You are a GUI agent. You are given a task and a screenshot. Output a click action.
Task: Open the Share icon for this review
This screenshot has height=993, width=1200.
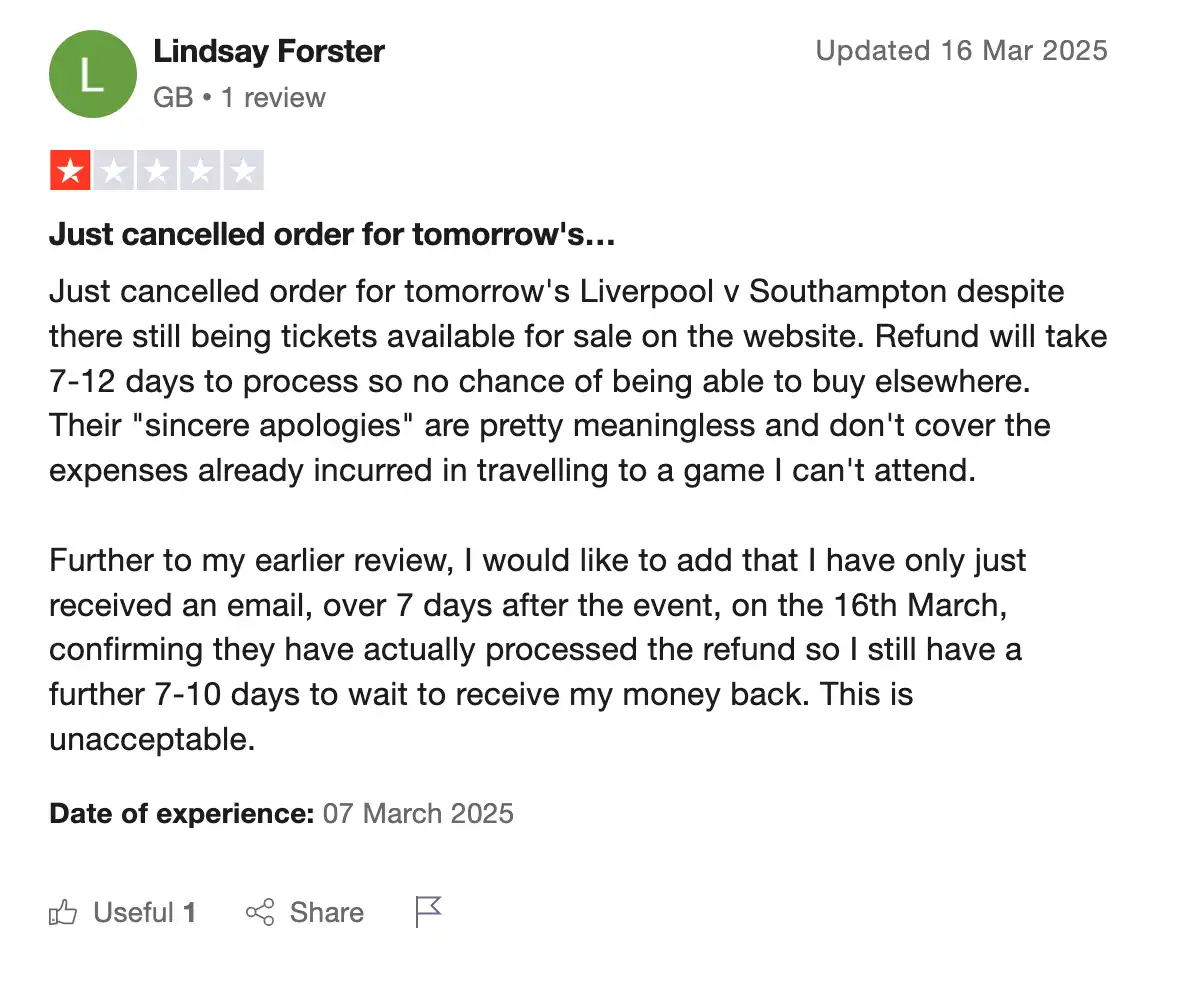click(260, 912)
